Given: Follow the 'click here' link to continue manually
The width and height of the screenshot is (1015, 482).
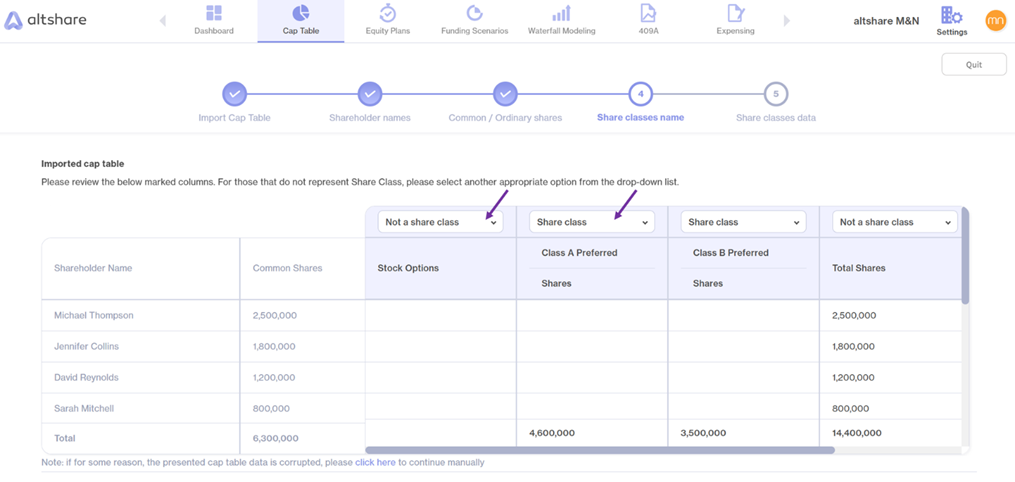Looking at the screenshot, I should pyautogui.click(x=375, y=463).
